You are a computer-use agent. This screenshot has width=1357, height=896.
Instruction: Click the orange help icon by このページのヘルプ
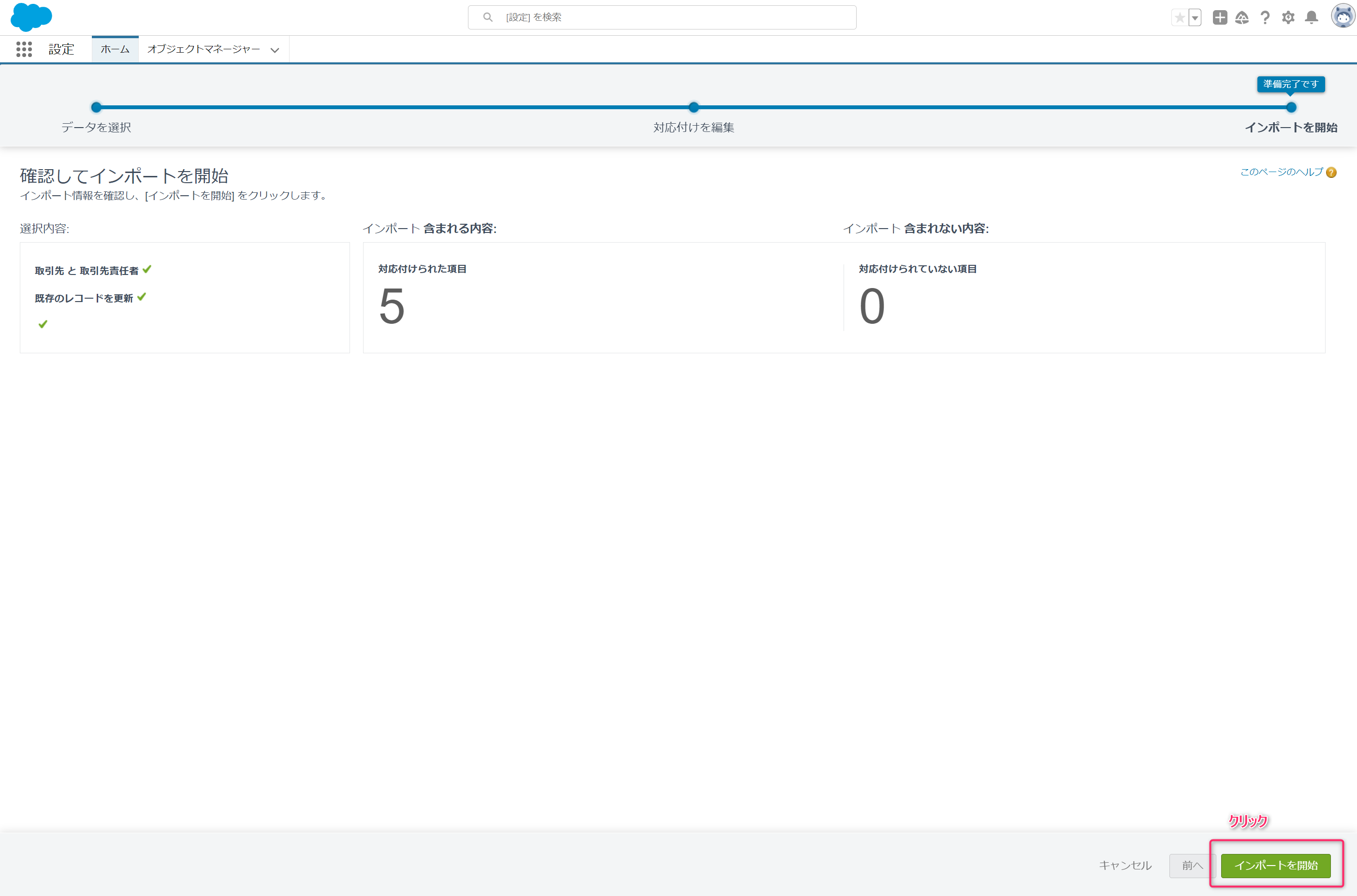click(x=1331, y=173)
